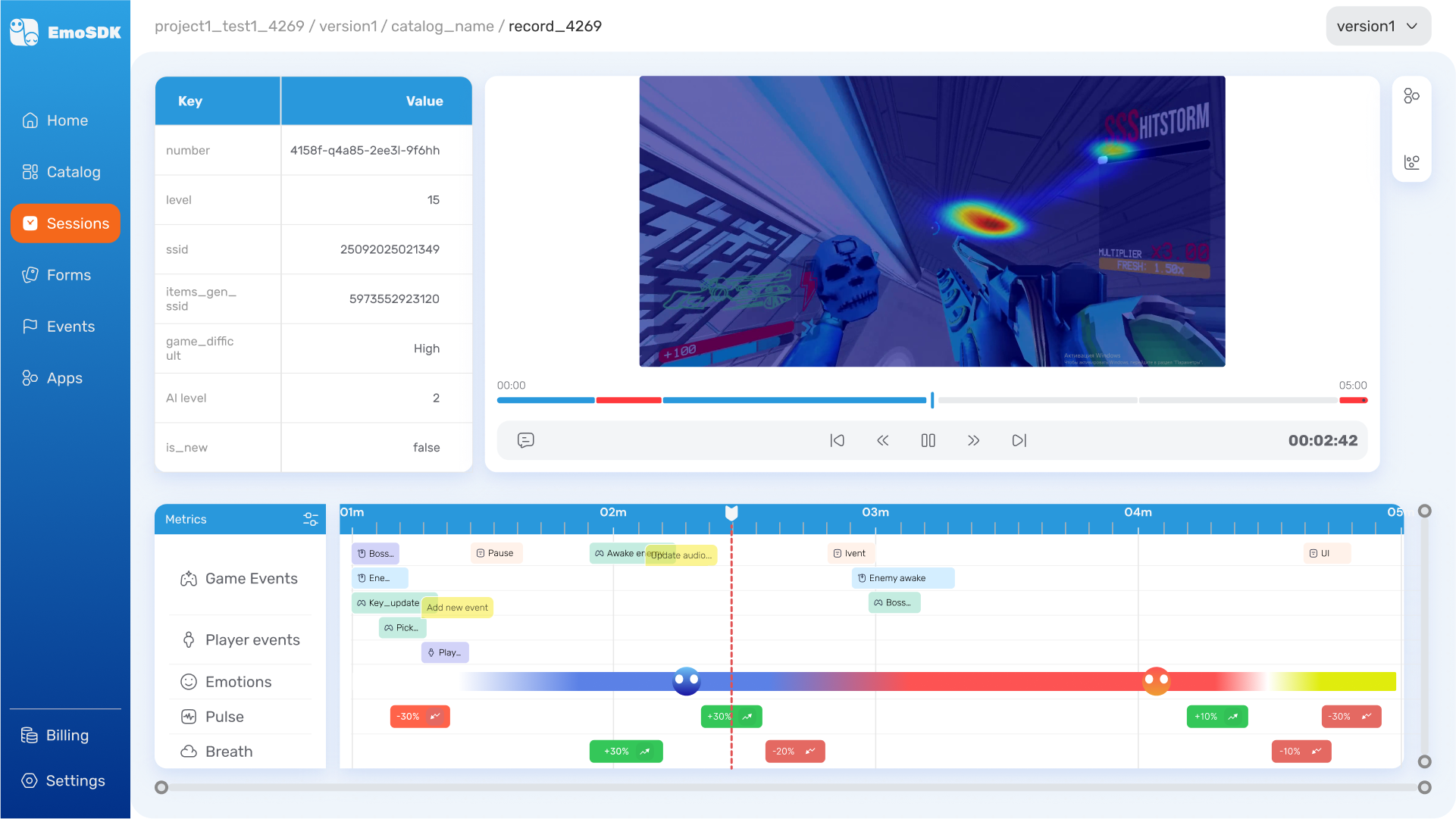Click the comment icon in player bar

525,440
